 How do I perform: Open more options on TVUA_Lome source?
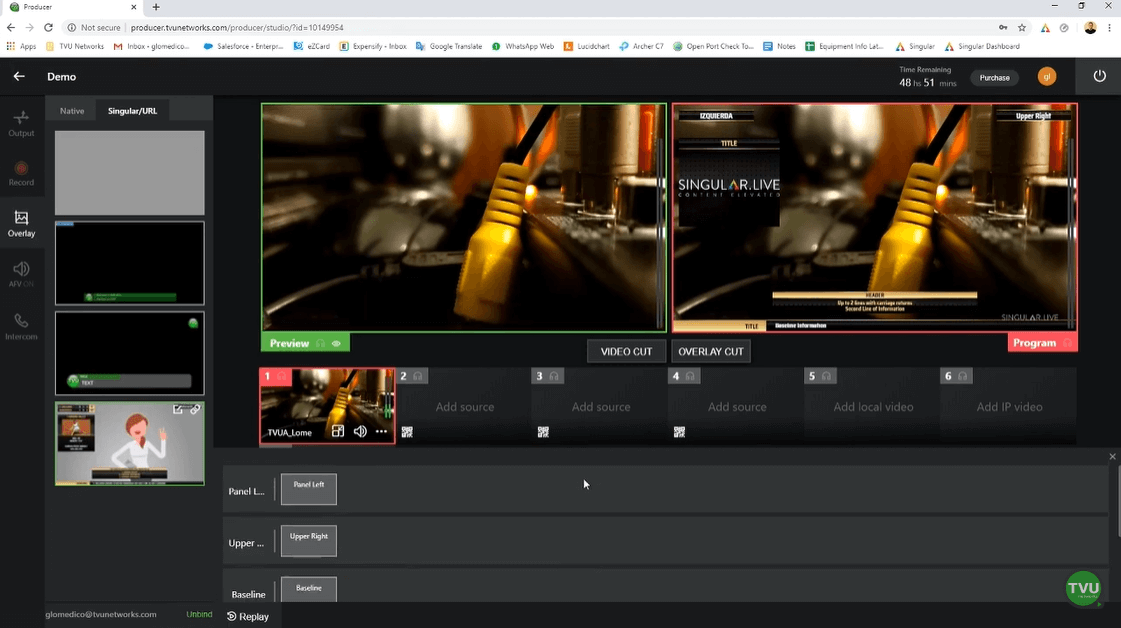(381, 431)
